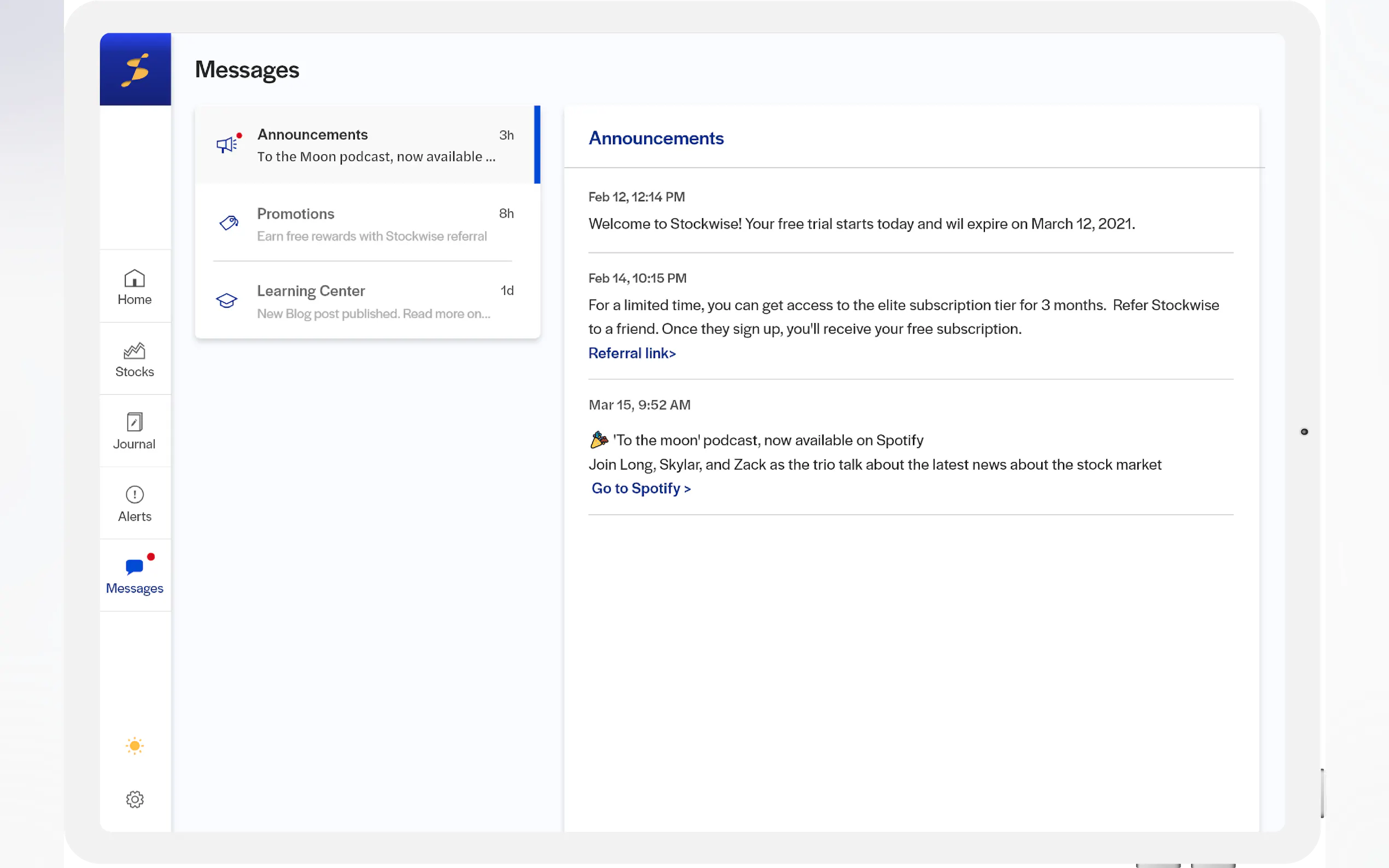Select the Messages chat bubble icon
The width and height of the screenshot is (1389, 868).
(135, 567)
